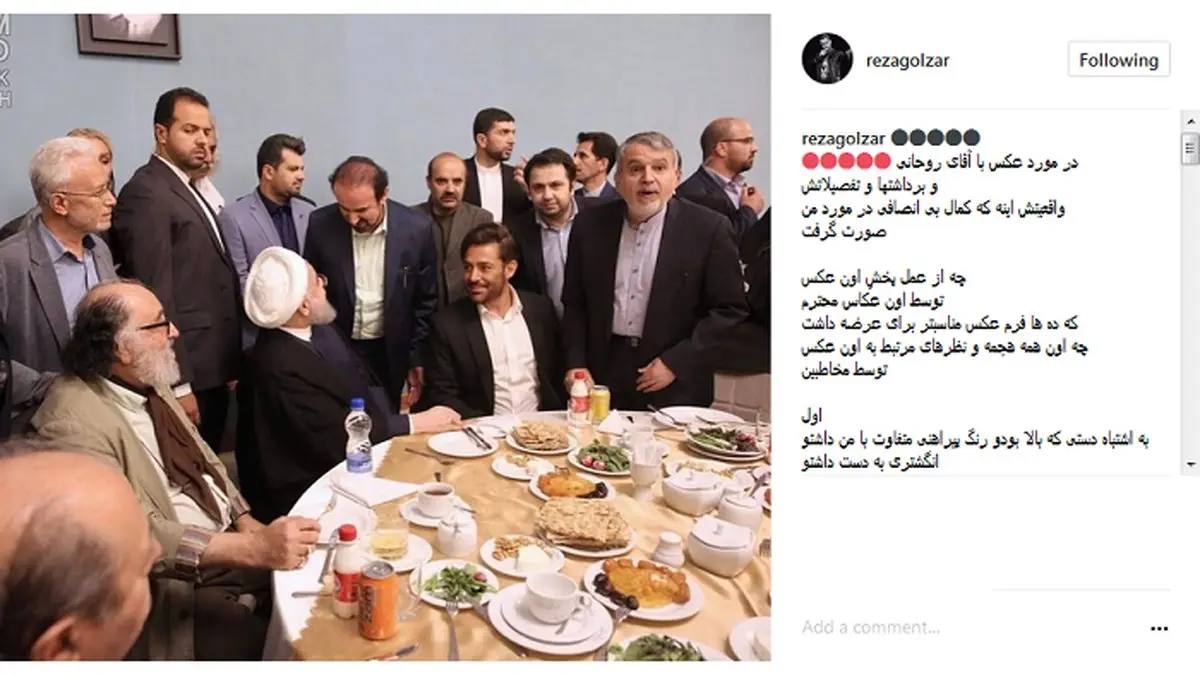The width and height of the screenshot is (1200, 675).
Task: Grab the caption scrollbar thumb
Action: (1190, 148)
